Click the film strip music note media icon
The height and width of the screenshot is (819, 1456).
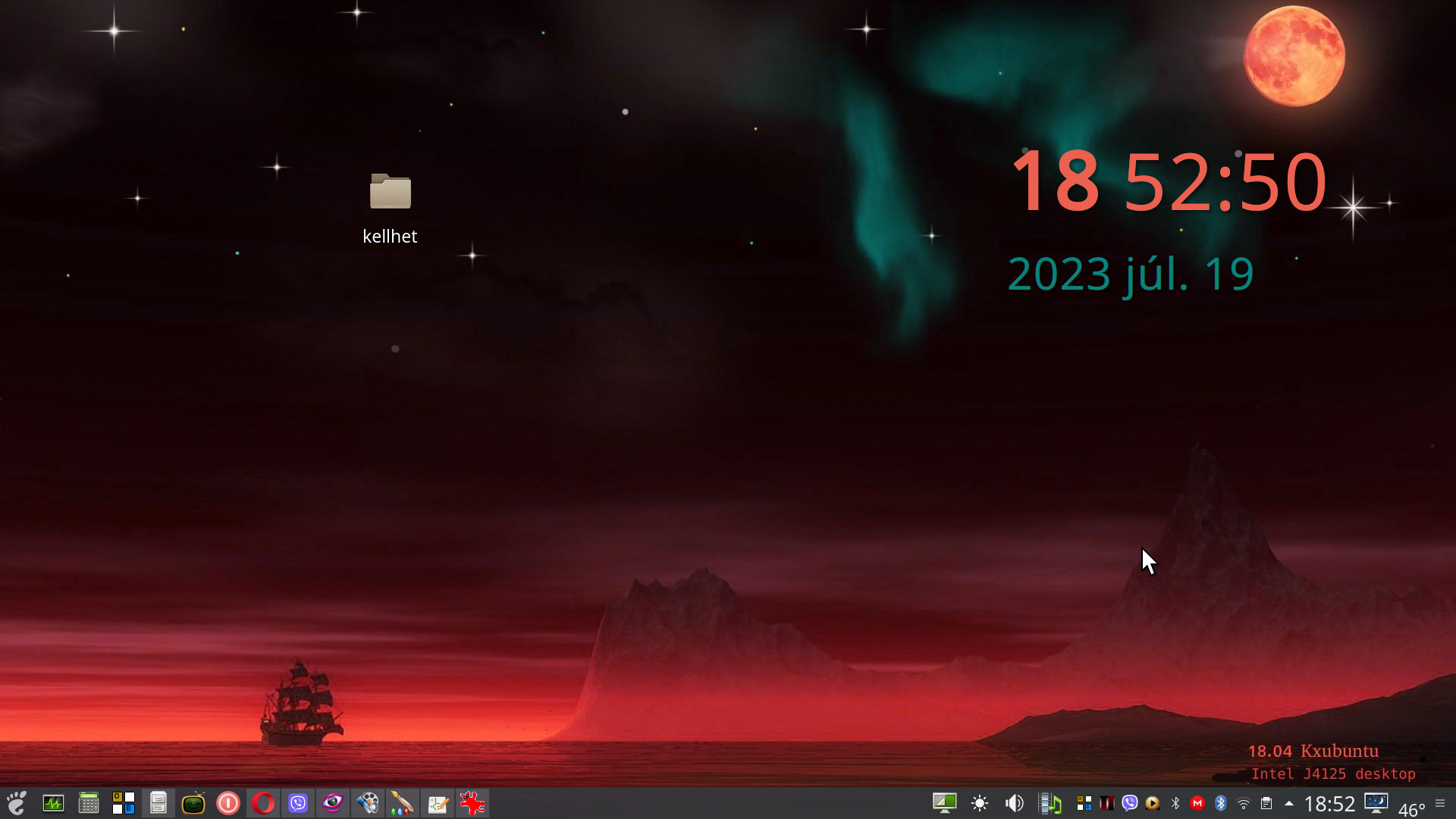pyautogui.click(x=1050, y=803)
